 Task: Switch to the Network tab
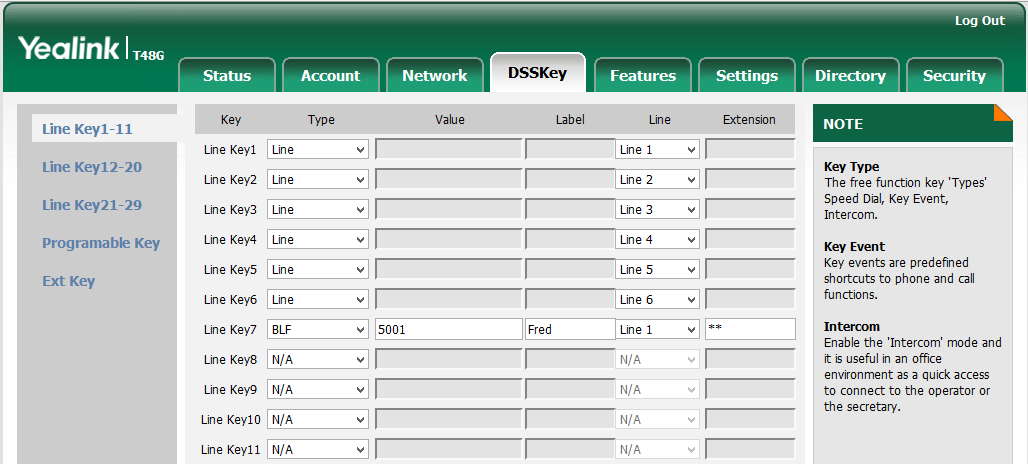click(435, 75)
